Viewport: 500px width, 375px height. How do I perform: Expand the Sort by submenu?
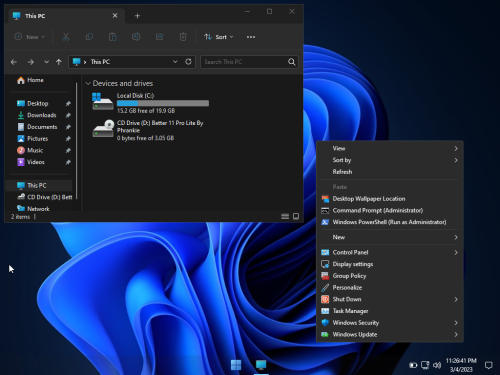[x=390, y=160]
